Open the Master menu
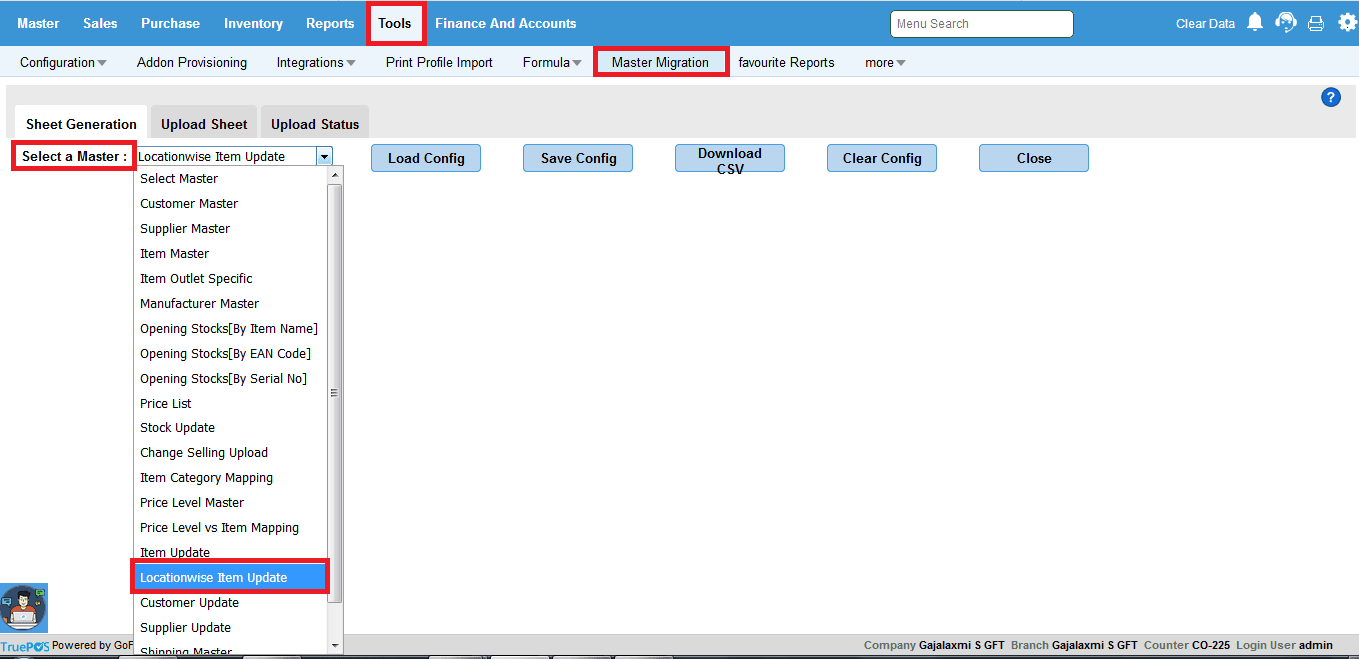 click(38, 23)
